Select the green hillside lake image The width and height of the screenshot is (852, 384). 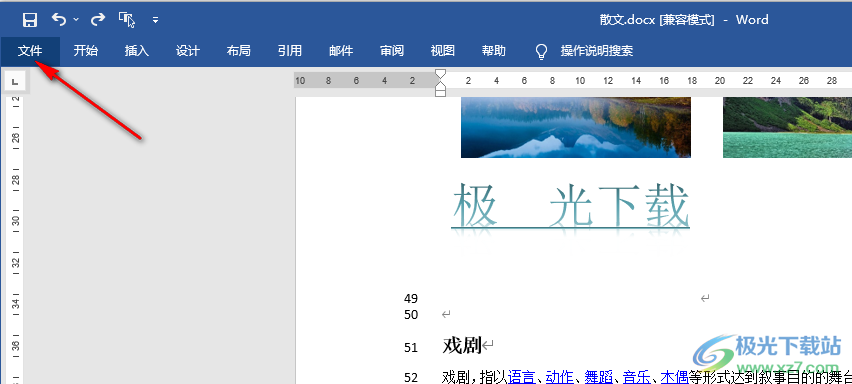coord(787,128)
